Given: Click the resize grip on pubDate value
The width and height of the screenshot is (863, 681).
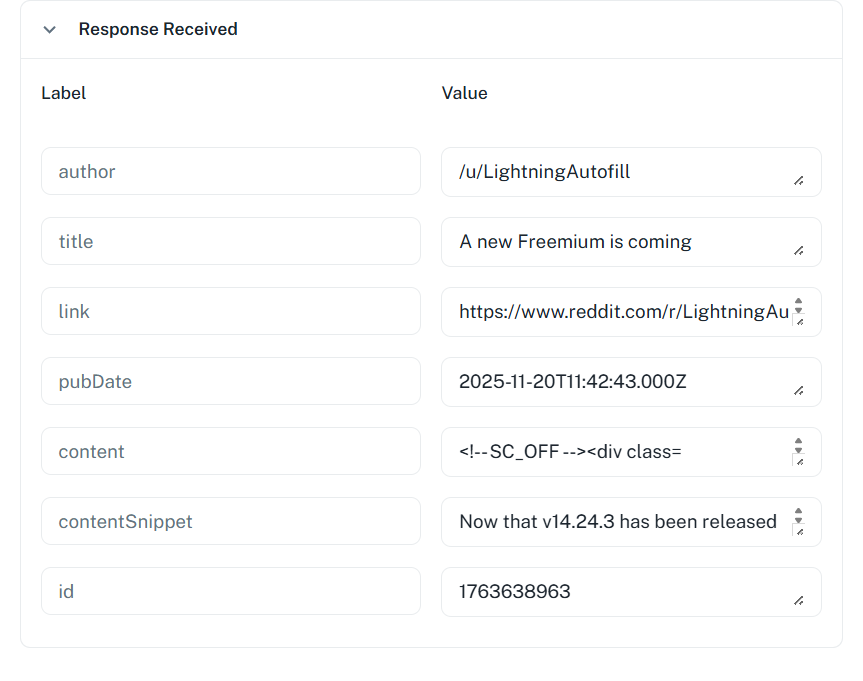Looking at the screenshot, I should point(798,391).
